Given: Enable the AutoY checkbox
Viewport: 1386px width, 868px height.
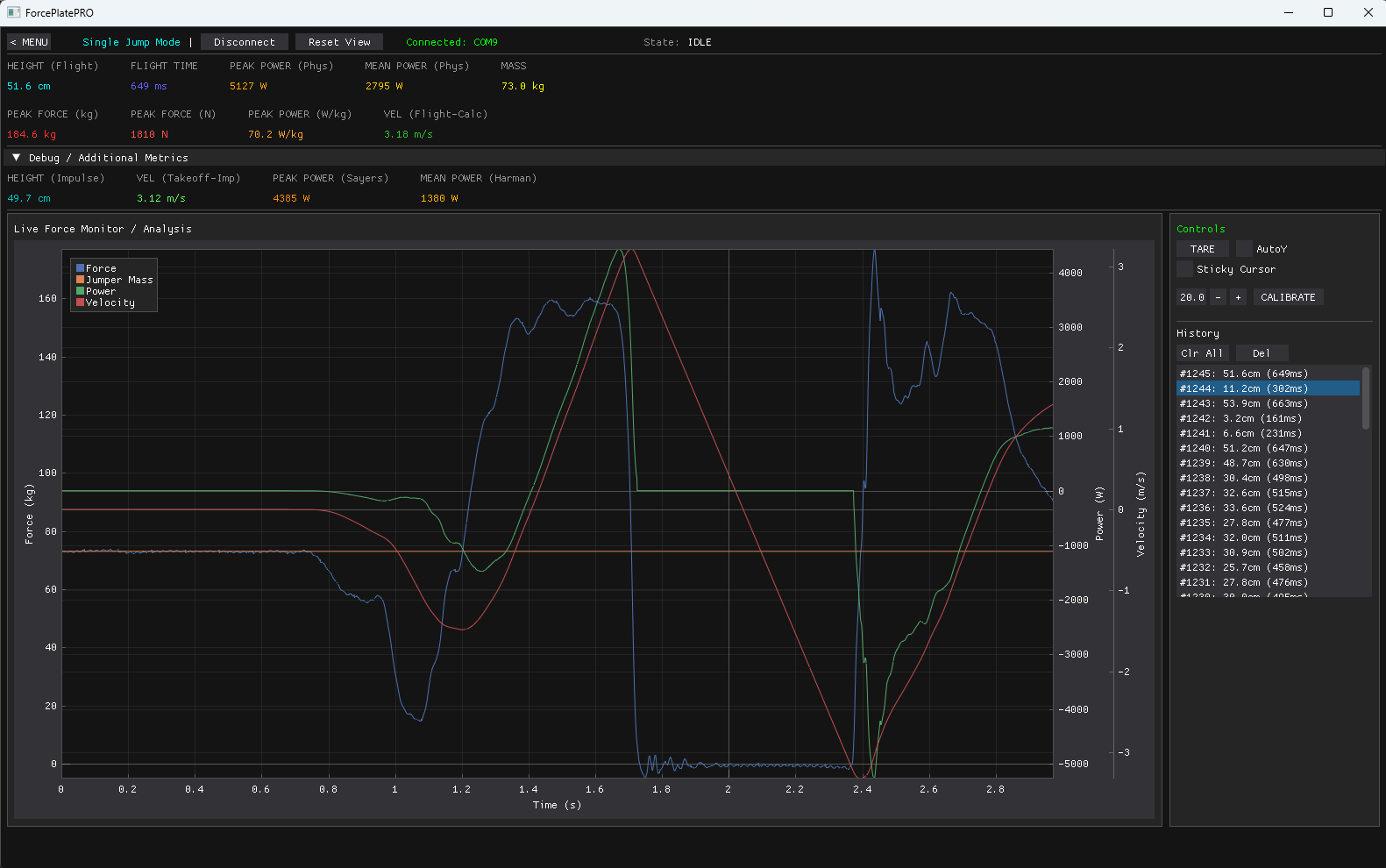Looking at the screenshot, I should (1245, 249).
